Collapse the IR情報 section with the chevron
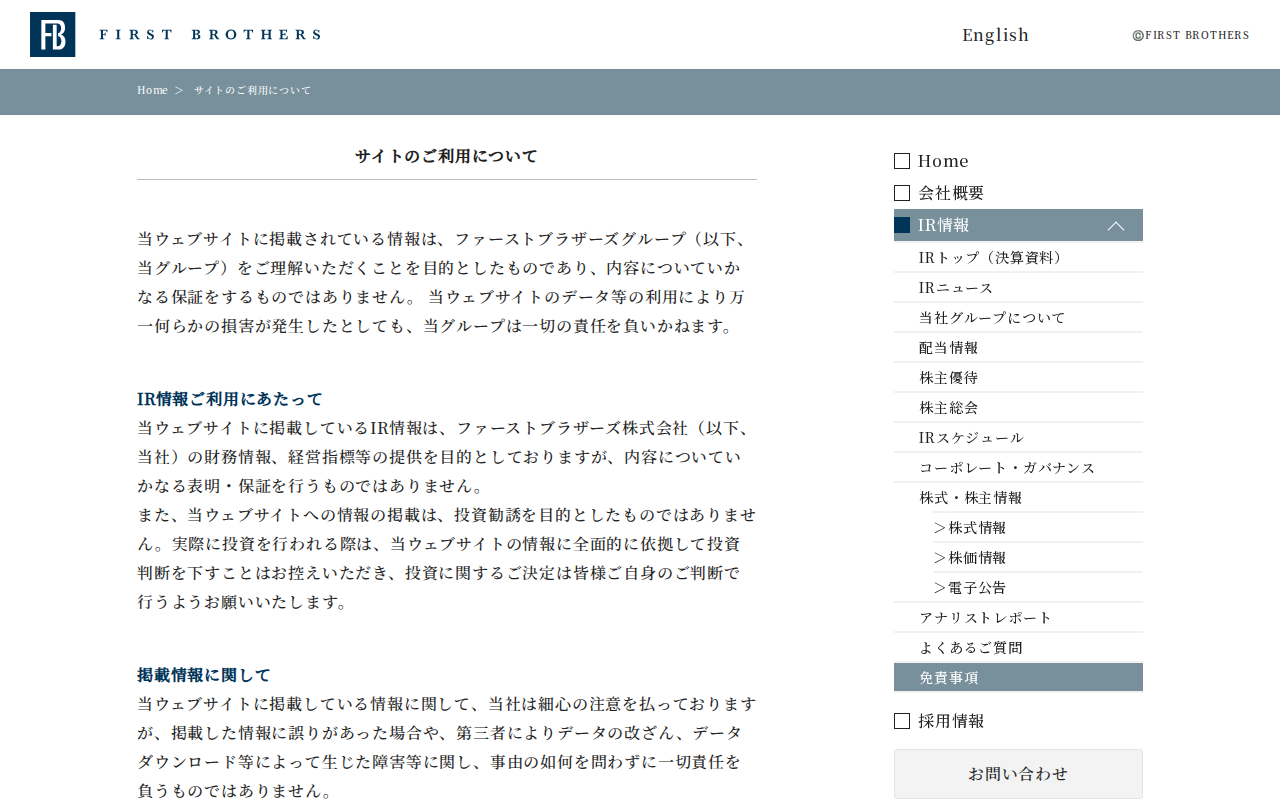The image size is (1280, 800). (x=1116, y=226)
